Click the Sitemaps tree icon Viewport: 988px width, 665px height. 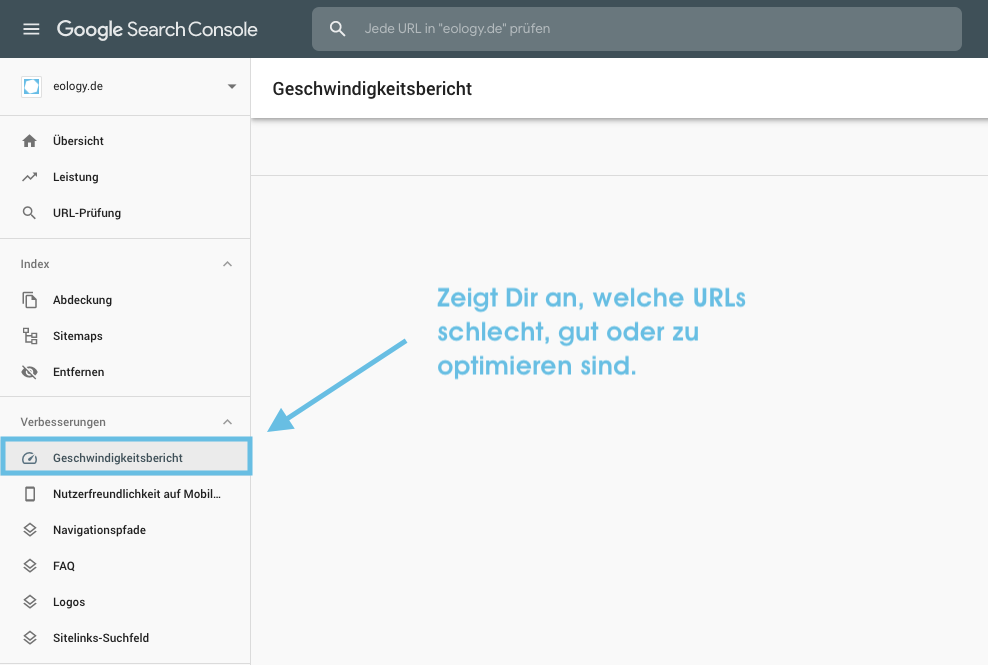pos(30,336)
